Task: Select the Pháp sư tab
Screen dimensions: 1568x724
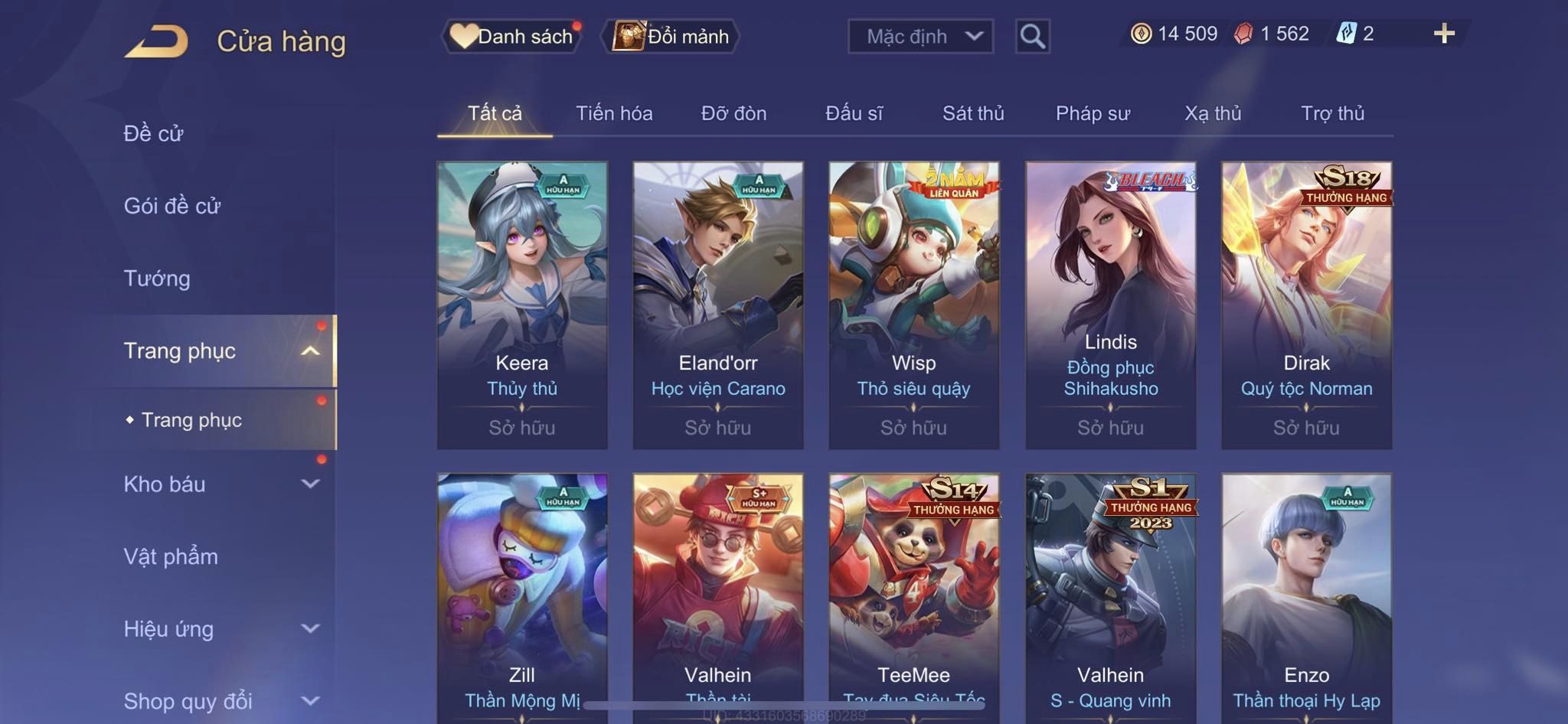Action: (x=1093, y=113)
